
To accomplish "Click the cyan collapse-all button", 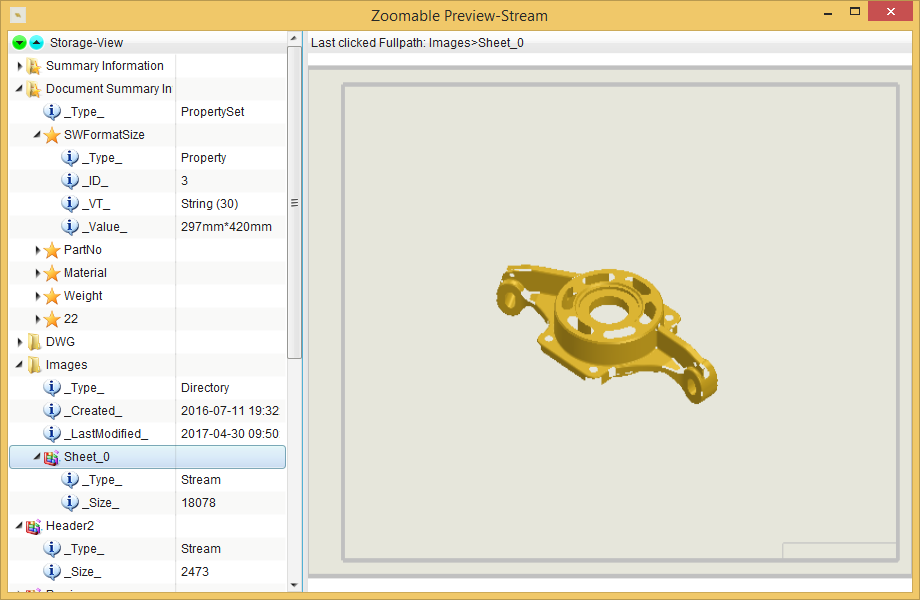I will 36,43.
